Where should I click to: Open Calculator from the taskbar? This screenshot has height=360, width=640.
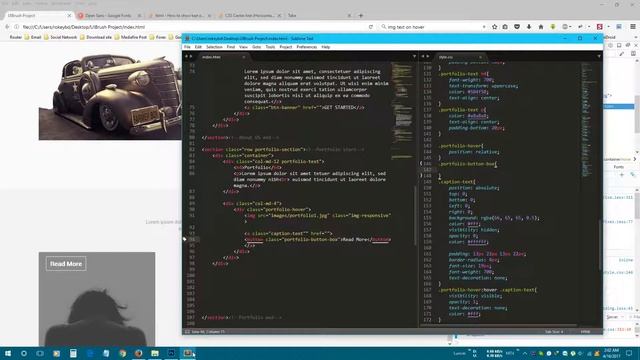coord(73,353)
